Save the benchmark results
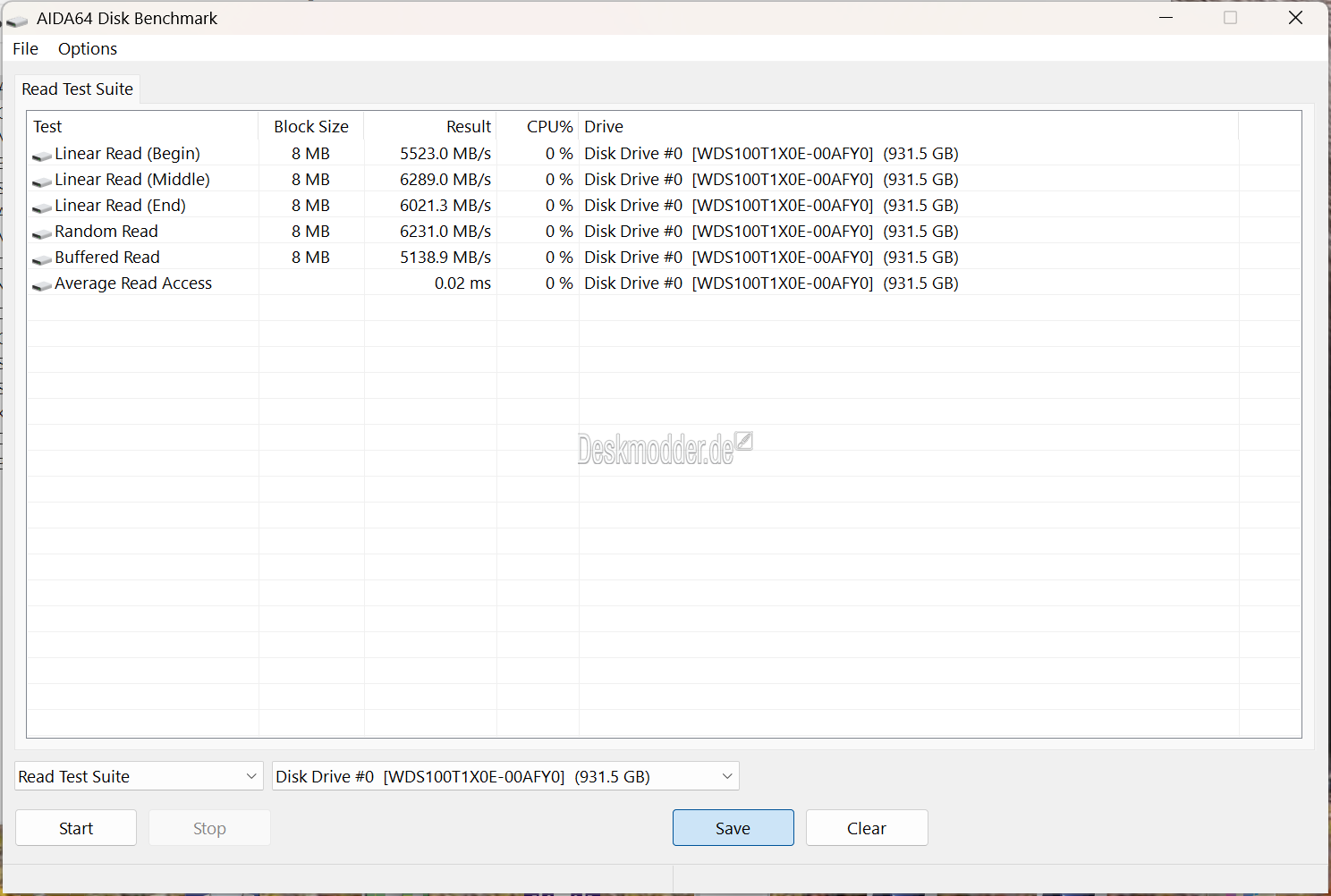This screenshot has width=1331, height=896. click(733, 828)
